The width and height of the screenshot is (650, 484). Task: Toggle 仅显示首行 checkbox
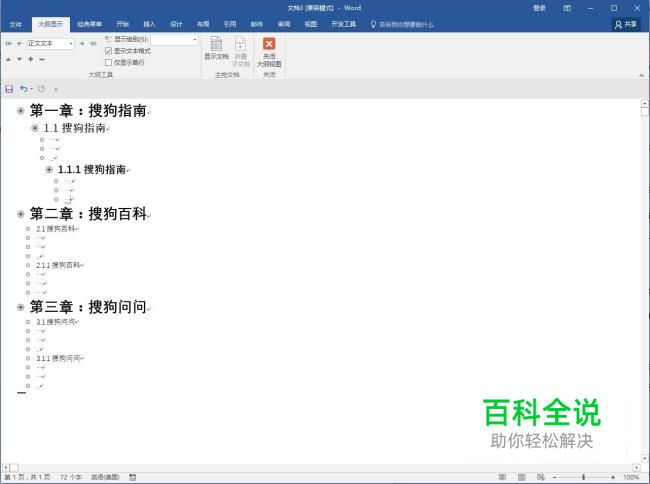[109, 62]
